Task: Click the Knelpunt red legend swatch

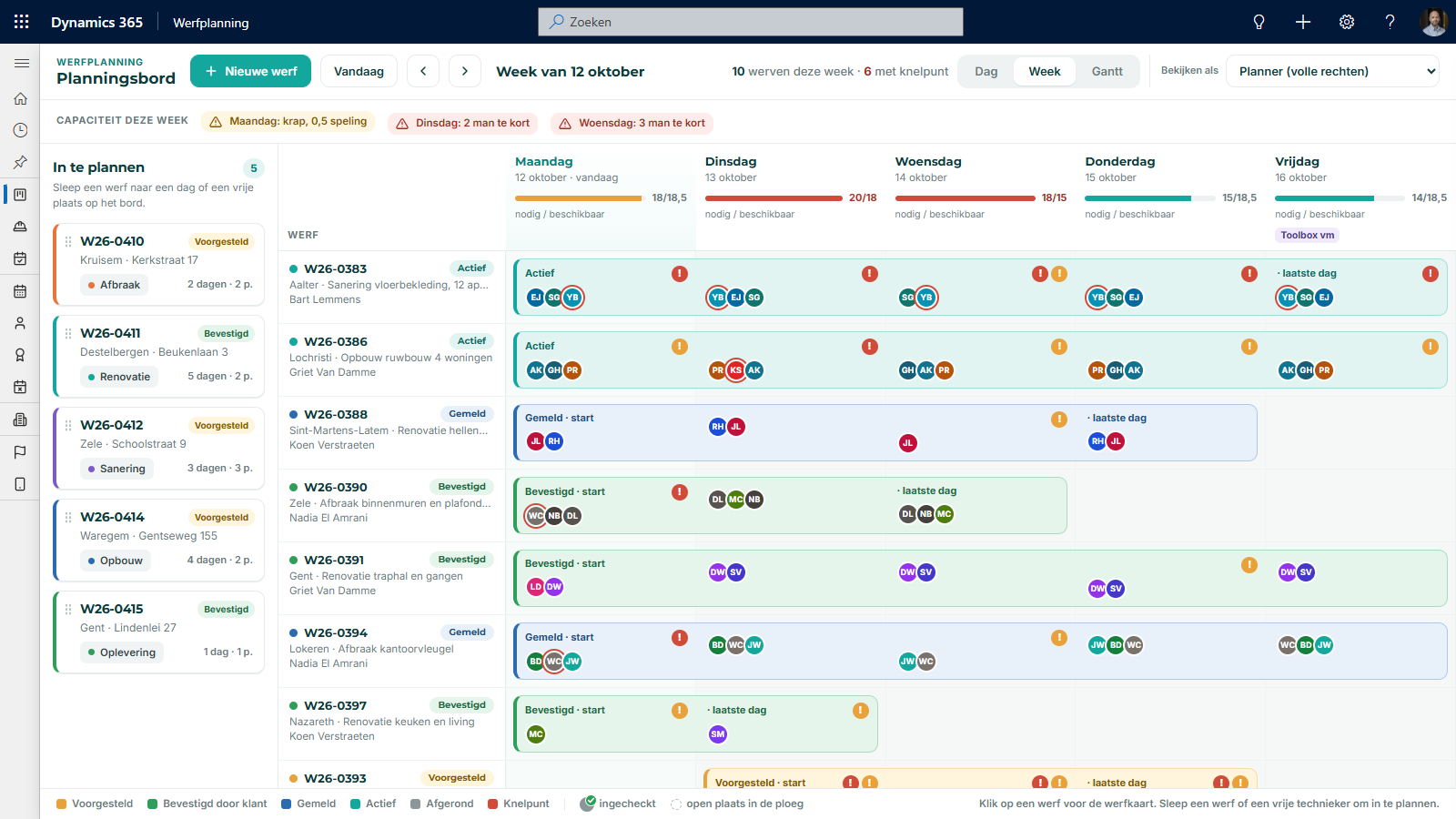Action: 493,804
